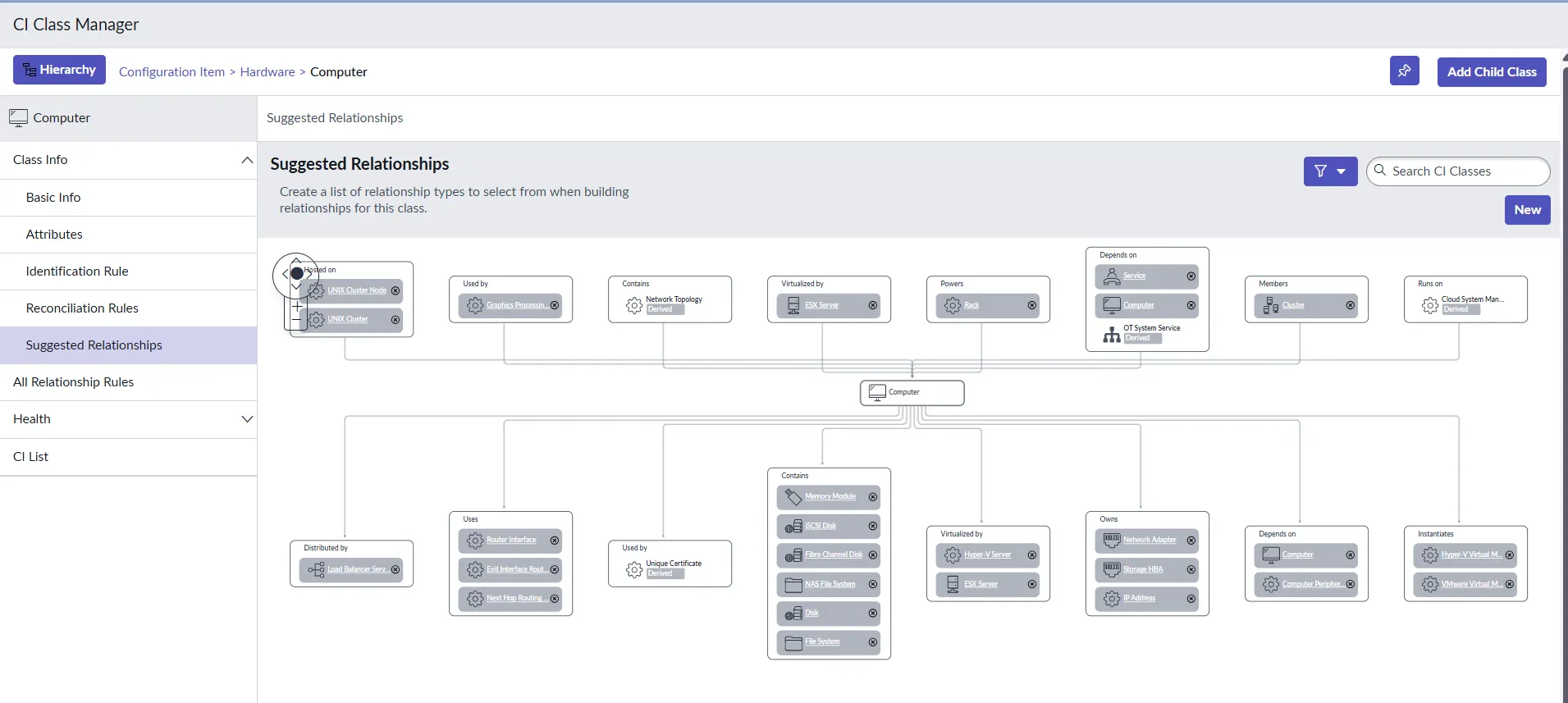Screen dimensions: 1568x703
Task: Open the UNIX Cluster Node class
Action: (x=357, y=290)
